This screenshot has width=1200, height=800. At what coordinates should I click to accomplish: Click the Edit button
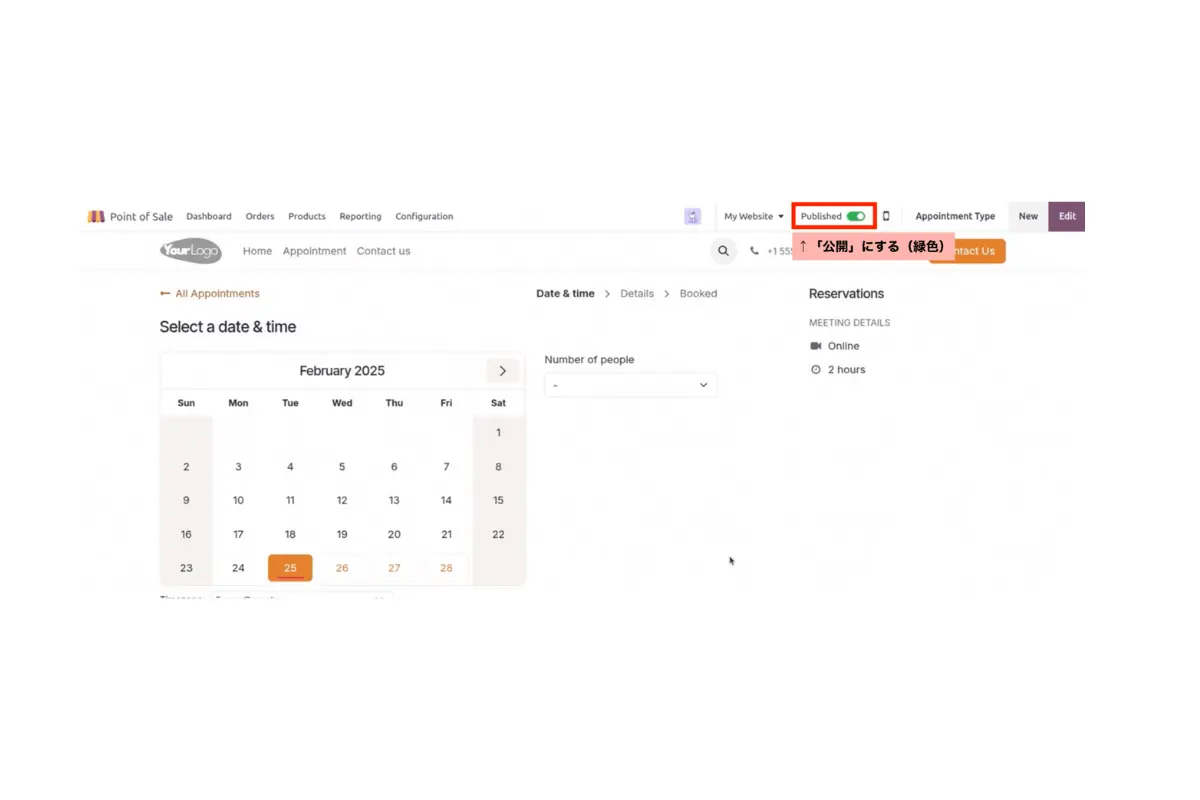(1067, 216)
